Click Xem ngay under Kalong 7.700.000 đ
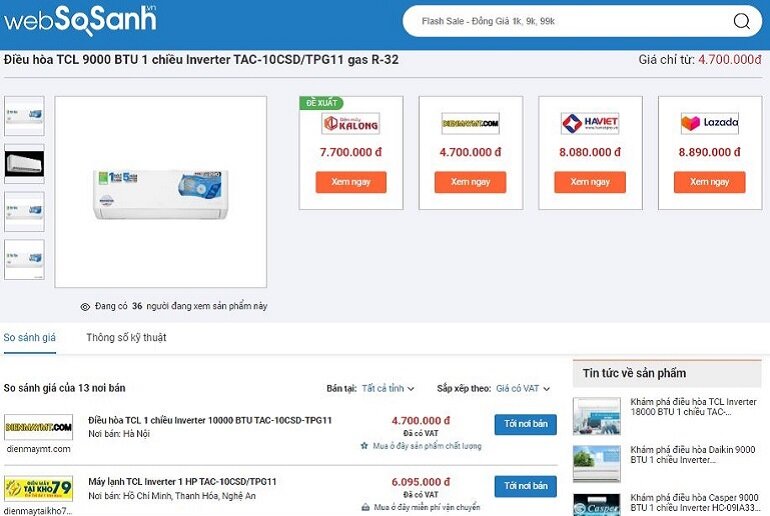Viewport: 770px width, 516px height. [x=351, y=182]
